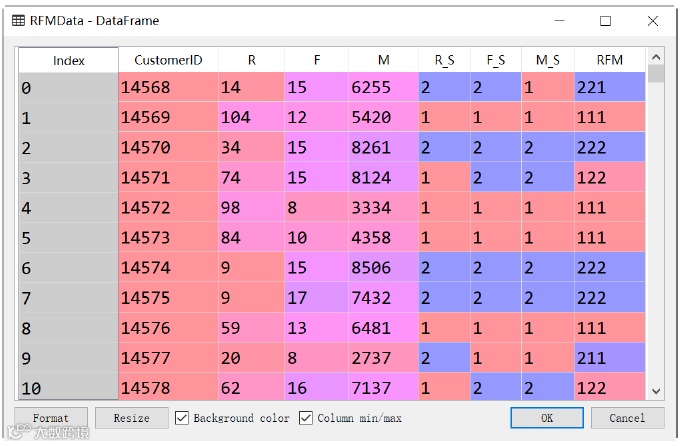Click the DataFrame table icon in title bar
Viewport: 680px width, 446px height.
pos(18,20)
